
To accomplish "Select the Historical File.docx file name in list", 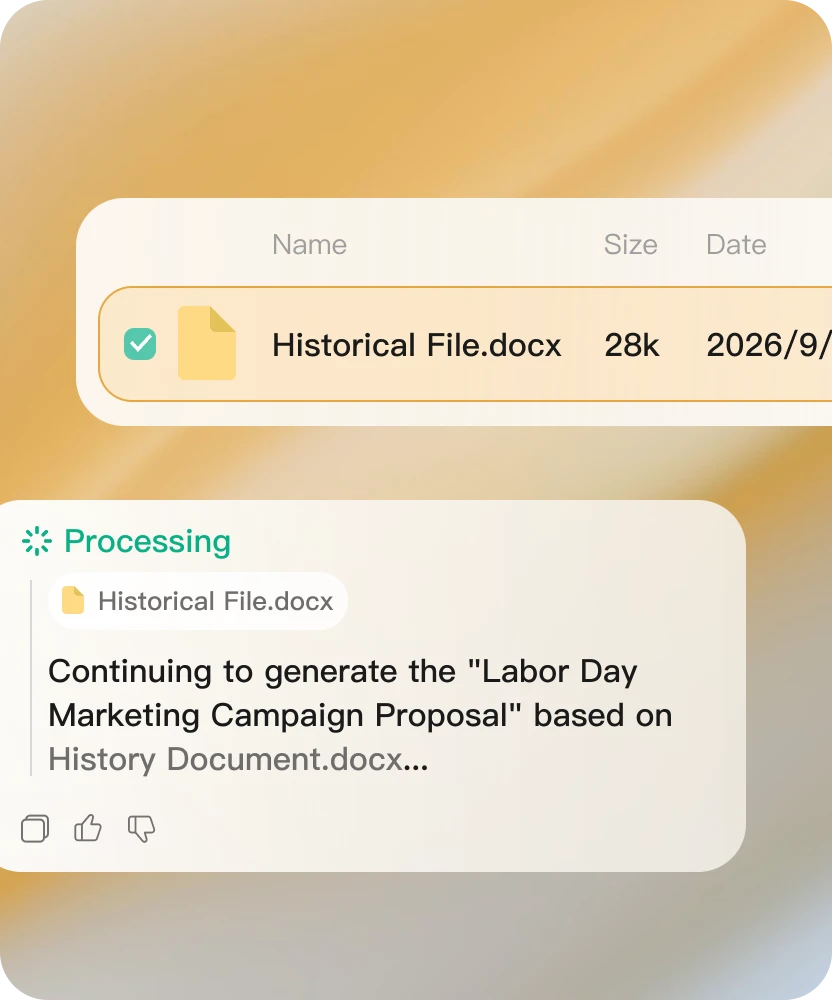I will coord(416,345).
